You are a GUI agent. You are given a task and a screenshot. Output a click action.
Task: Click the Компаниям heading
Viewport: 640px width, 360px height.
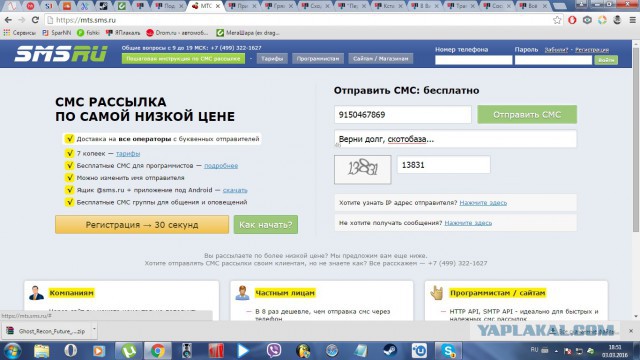[x=71, y=293]
